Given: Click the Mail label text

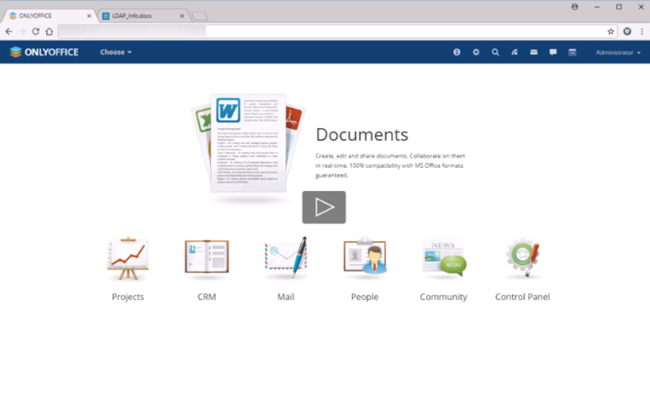Looking at the screenshot, I should click(286, 297).
